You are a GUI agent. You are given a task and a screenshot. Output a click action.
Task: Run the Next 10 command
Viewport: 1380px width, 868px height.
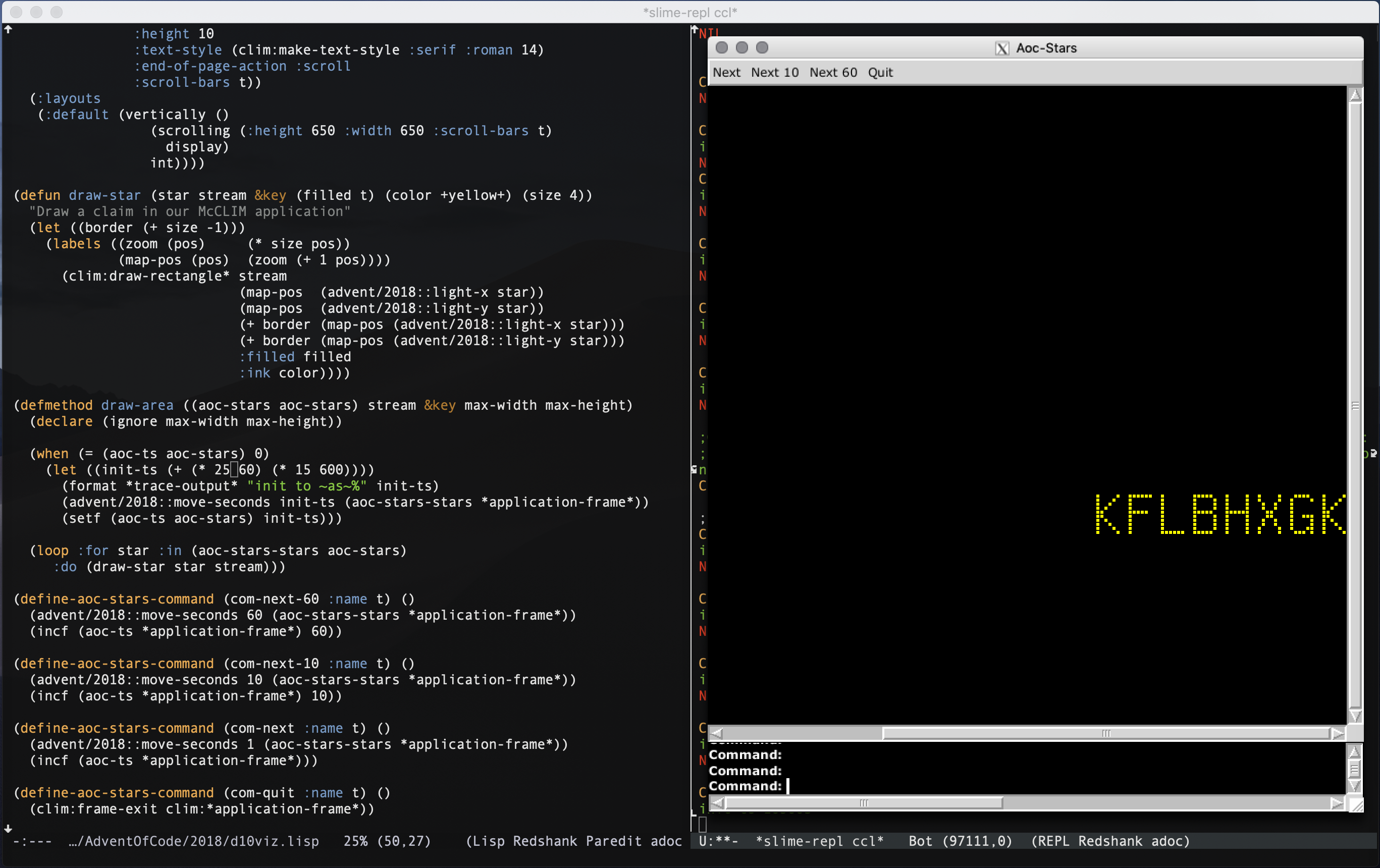click(774, 72)
